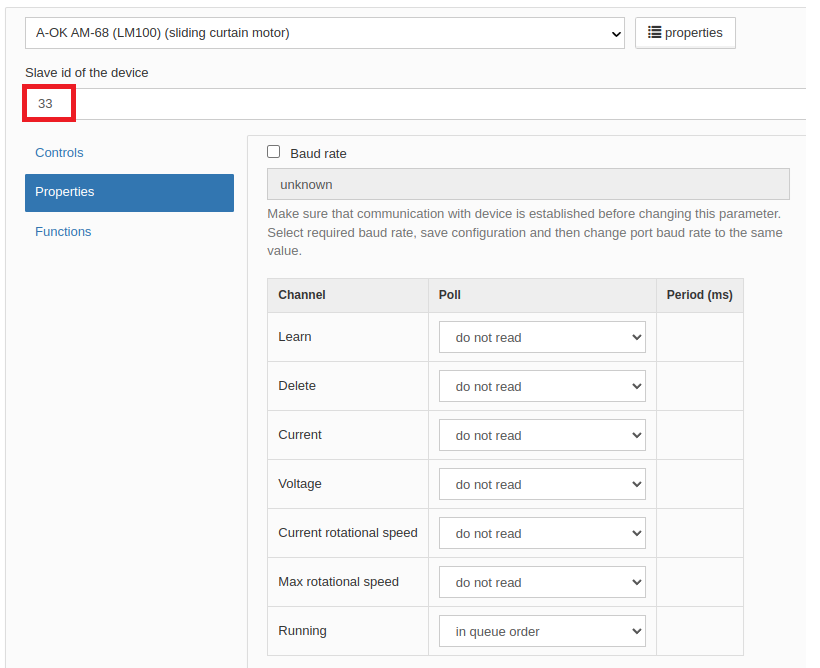
Task: Enable the Baud rate checkbox
Action: (x=274, y=152)
